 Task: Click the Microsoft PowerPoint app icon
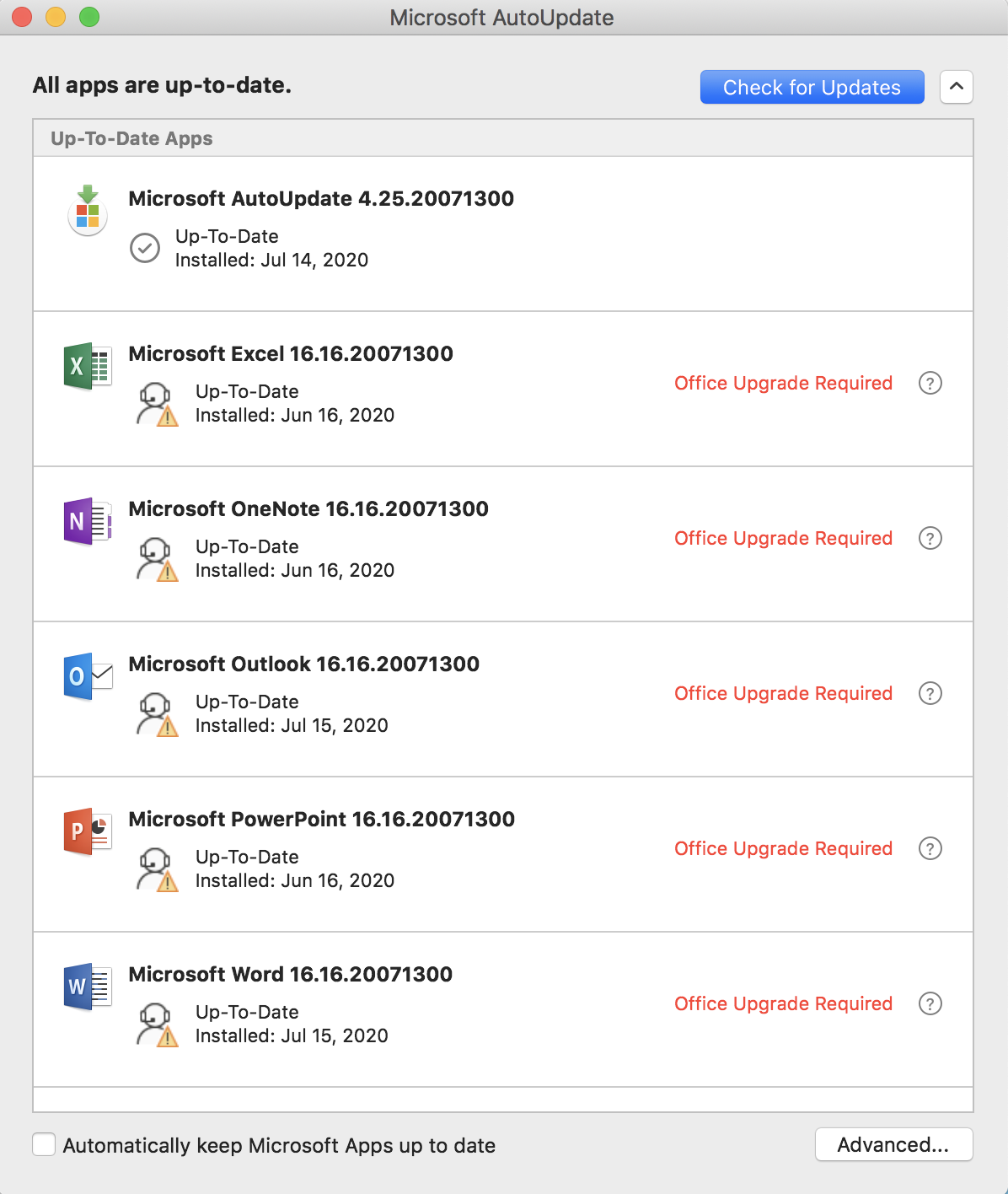[88, 831]
